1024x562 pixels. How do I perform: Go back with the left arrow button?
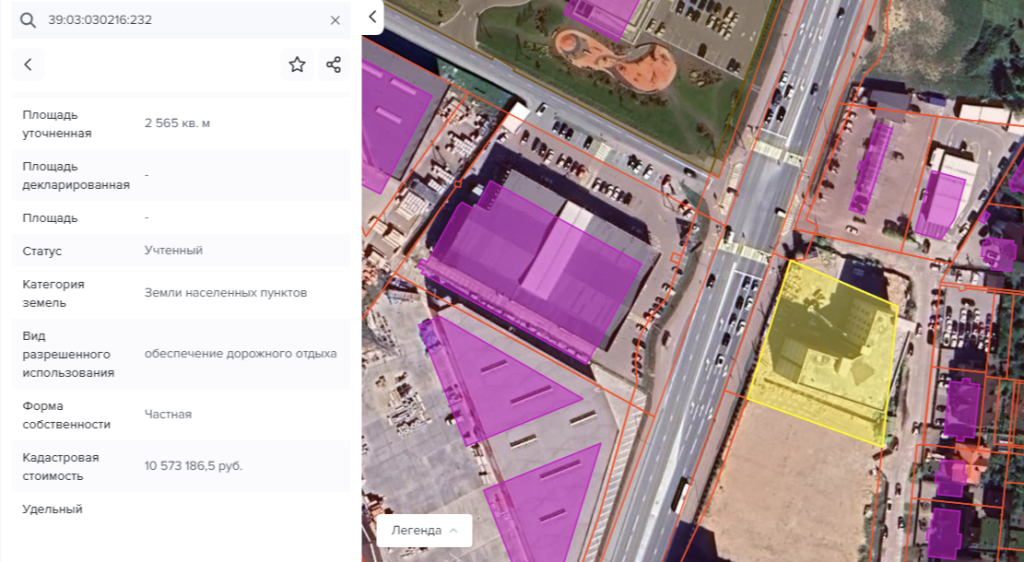tap(28, 64)
